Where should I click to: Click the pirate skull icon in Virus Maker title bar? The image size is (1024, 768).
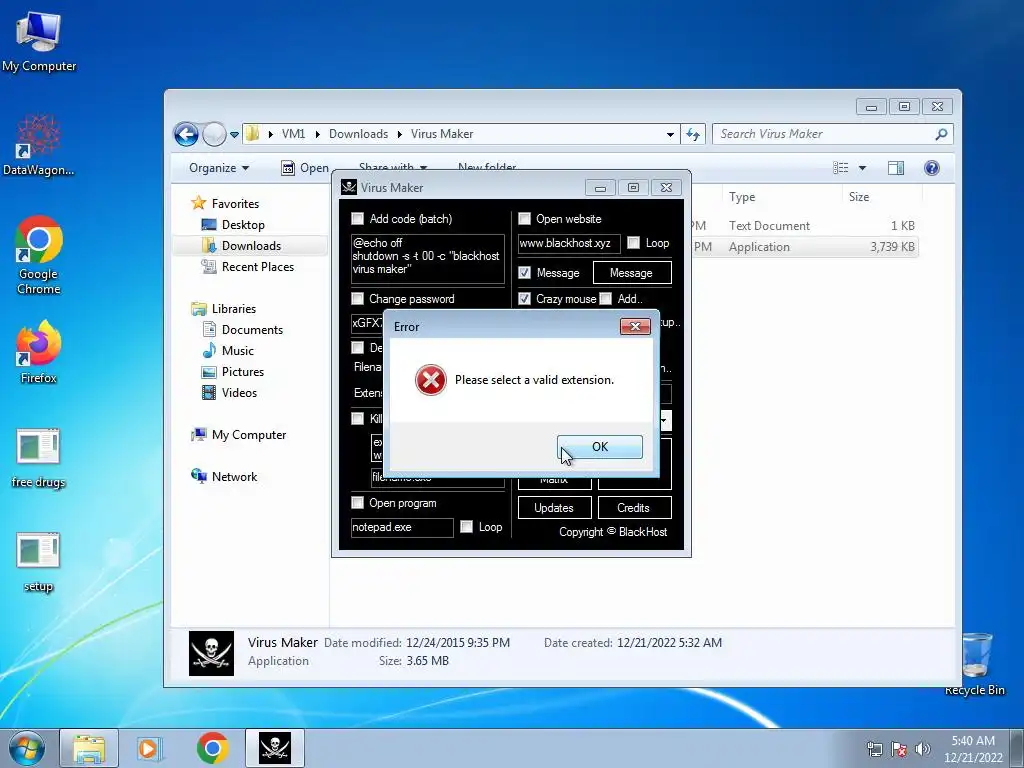349,187
